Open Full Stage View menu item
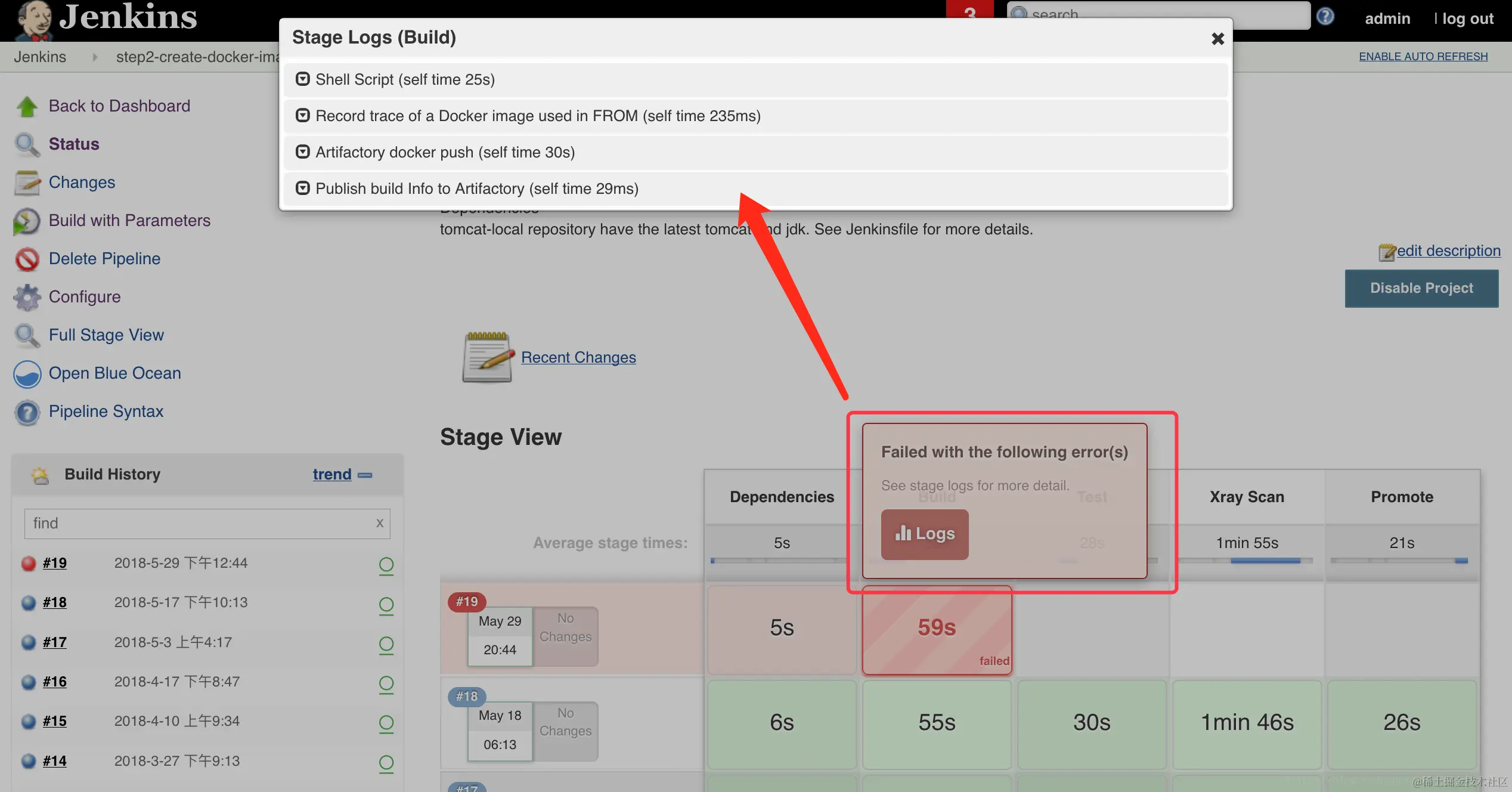 coord(106,335)
